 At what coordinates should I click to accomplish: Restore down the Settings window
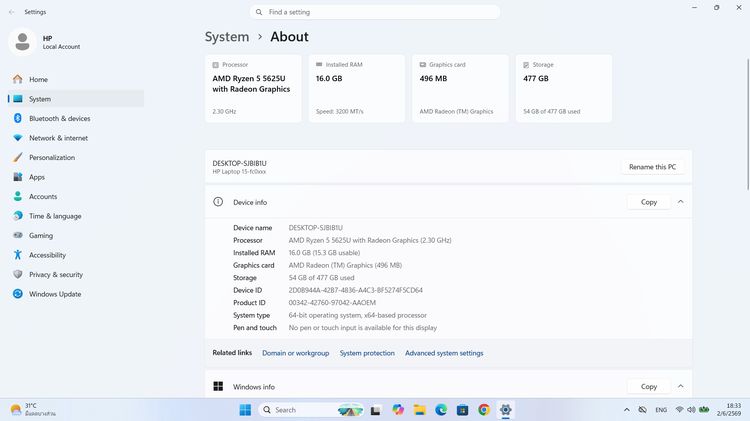(717, 8)
